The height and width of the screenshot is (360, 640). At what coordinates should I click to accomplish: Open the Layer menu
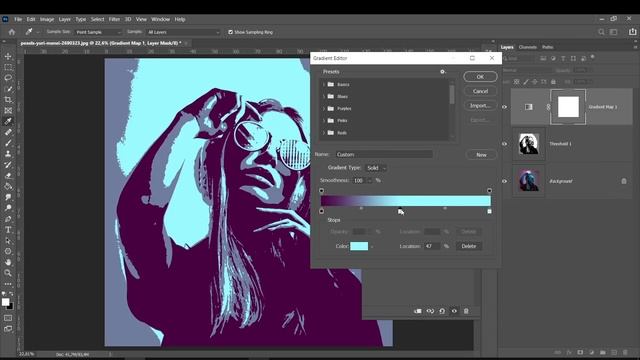tap(64, 19)
